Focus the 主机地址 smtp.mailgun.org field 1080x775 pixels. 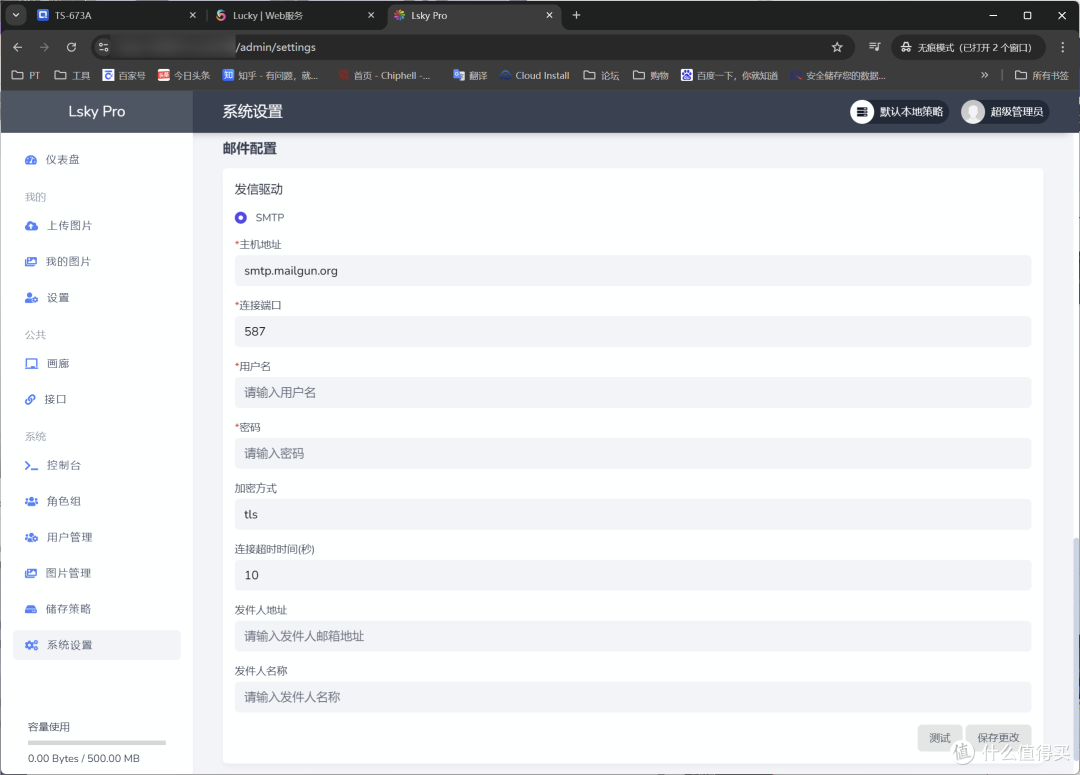coord(632,271)
